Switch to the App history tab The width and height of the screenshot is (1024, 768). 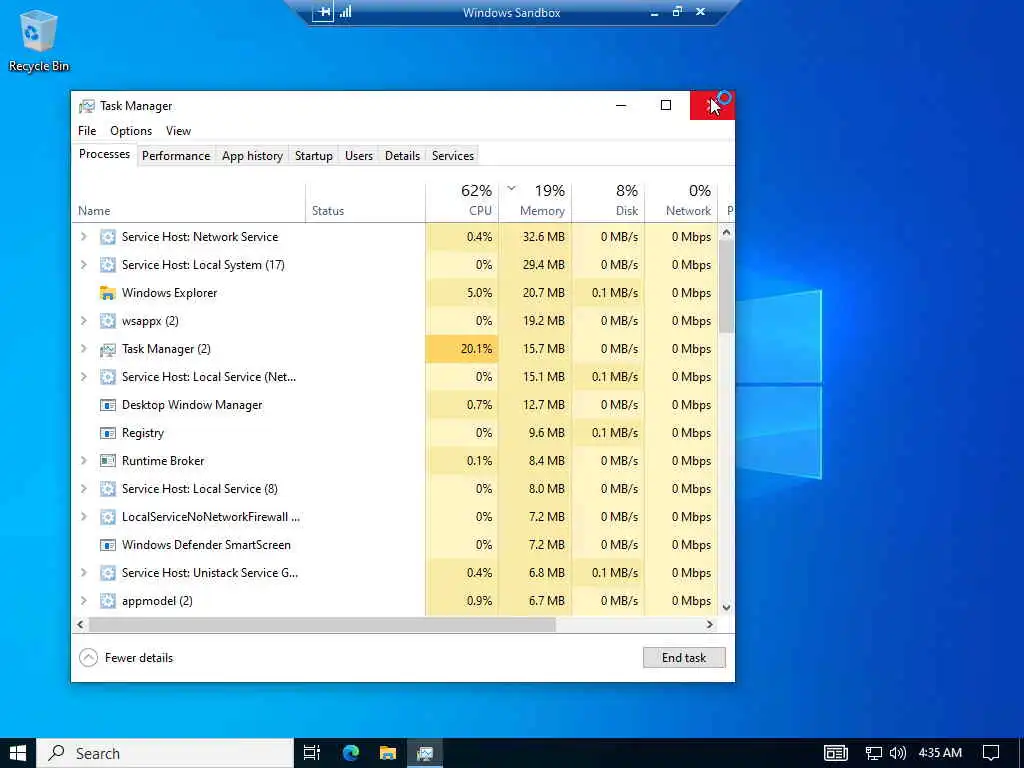click(252, 156)
